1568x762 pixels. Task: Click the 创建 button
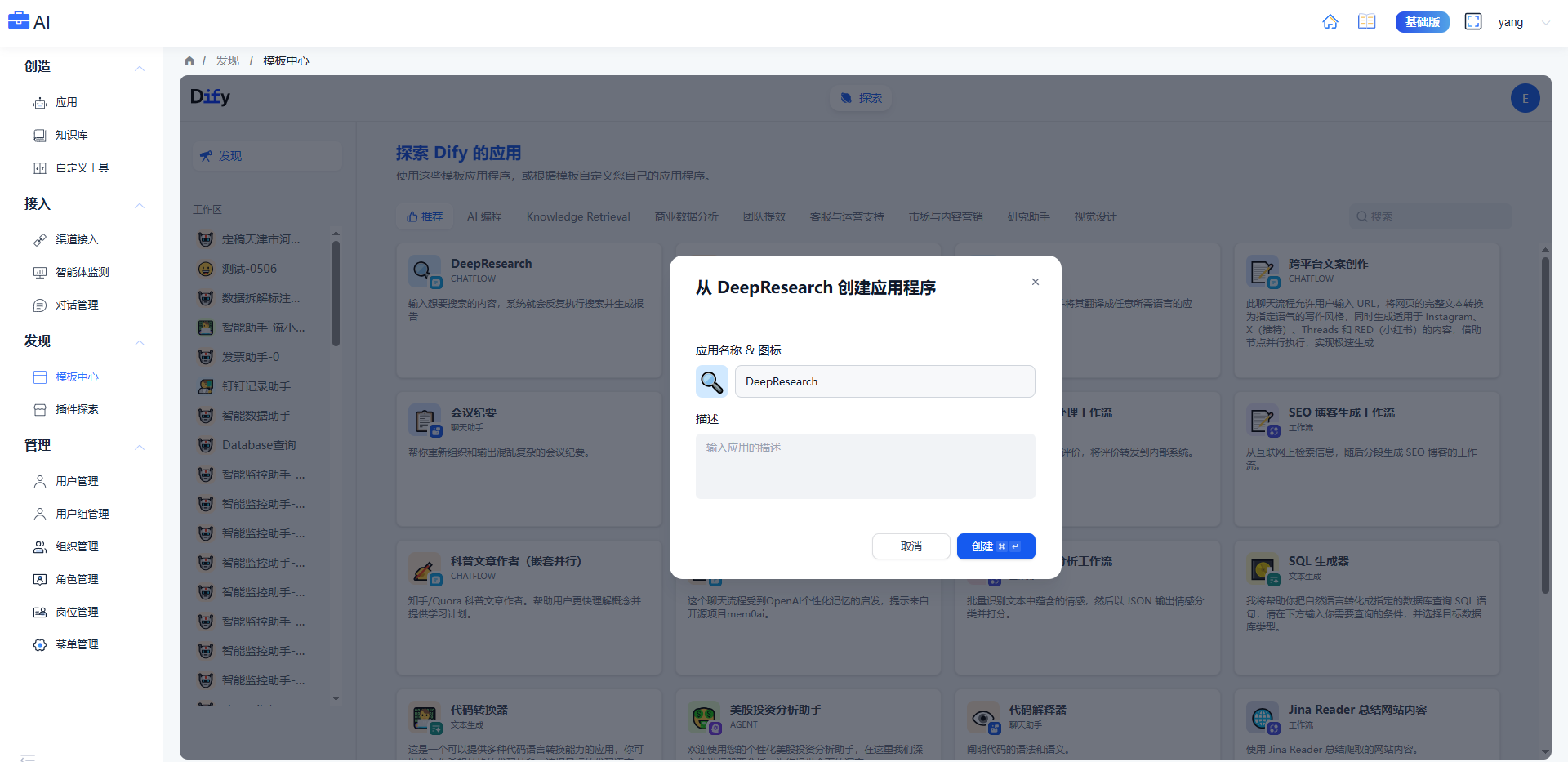(x=996, y=546)
